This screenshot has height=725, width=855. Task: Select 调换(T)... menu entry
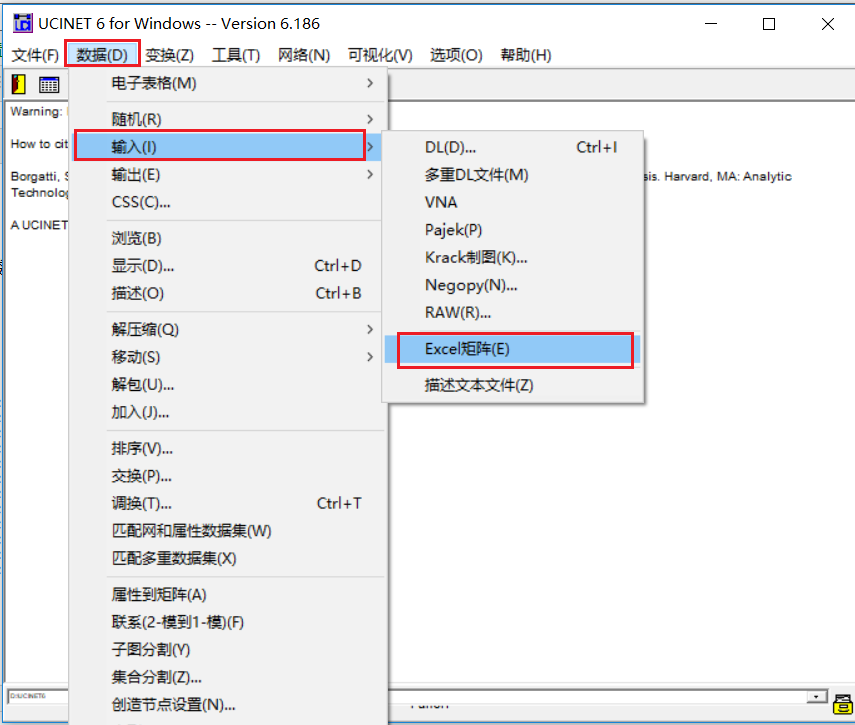[227, 503]
